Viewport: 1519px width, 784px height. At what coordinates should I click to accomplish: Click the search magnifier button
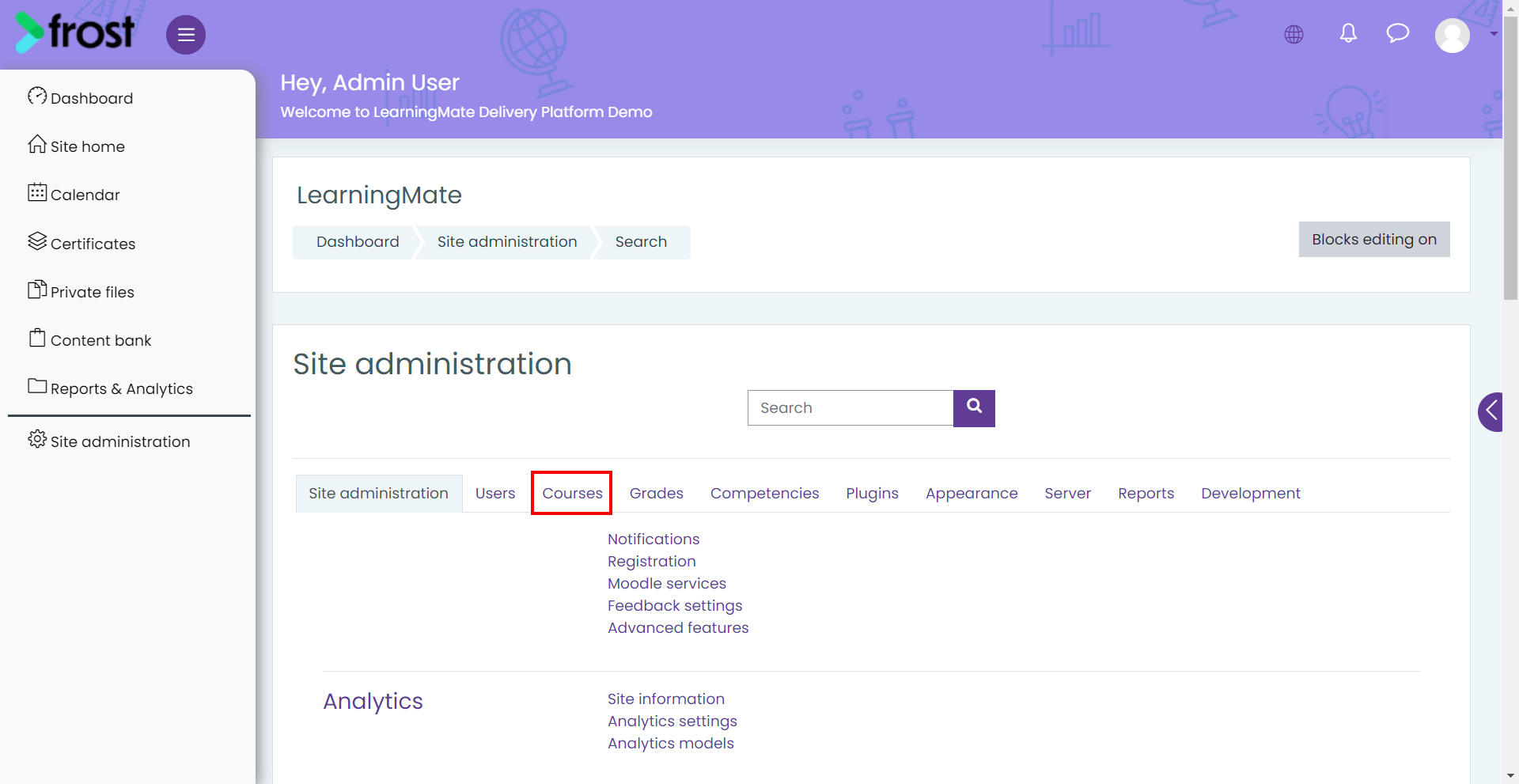pyautogui.click(x=974, y=408)
